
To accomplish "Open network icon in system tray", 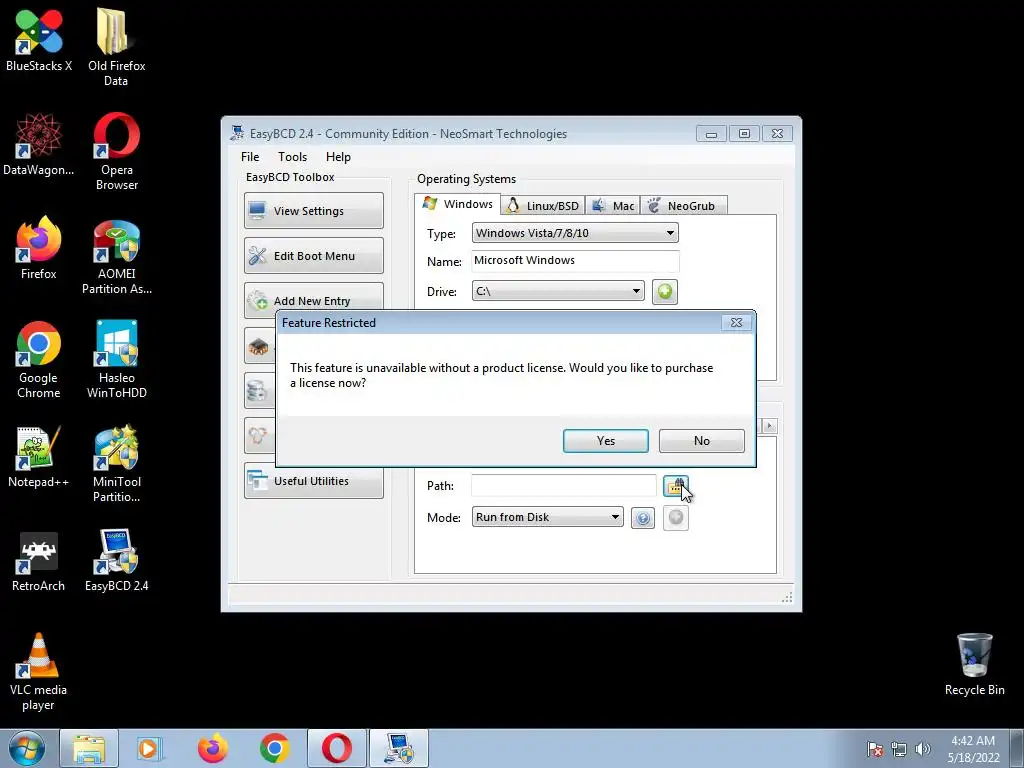I will click(x=899, y=749).
